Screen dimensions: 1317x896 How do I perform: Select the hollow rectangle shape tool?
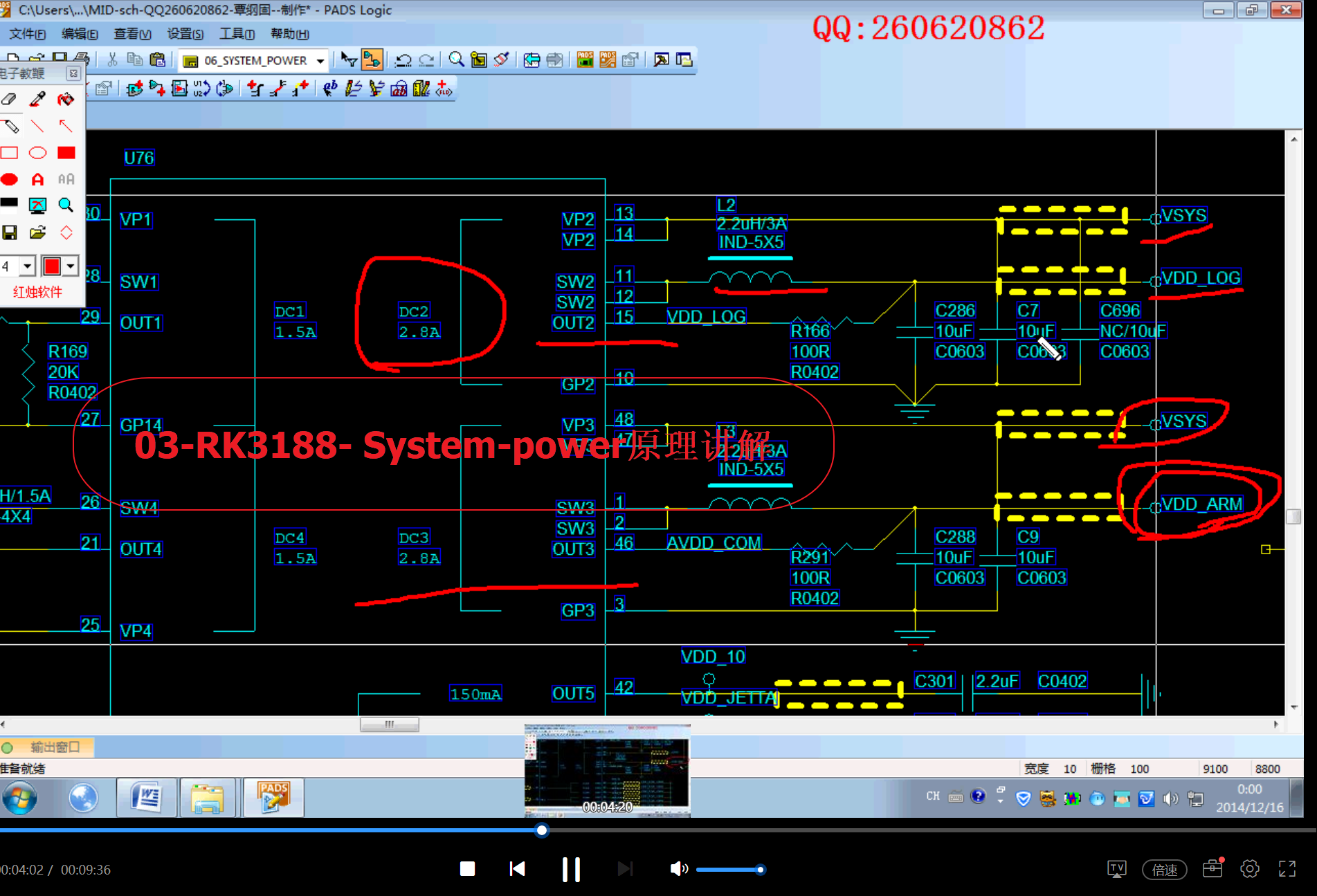[10, 153]
